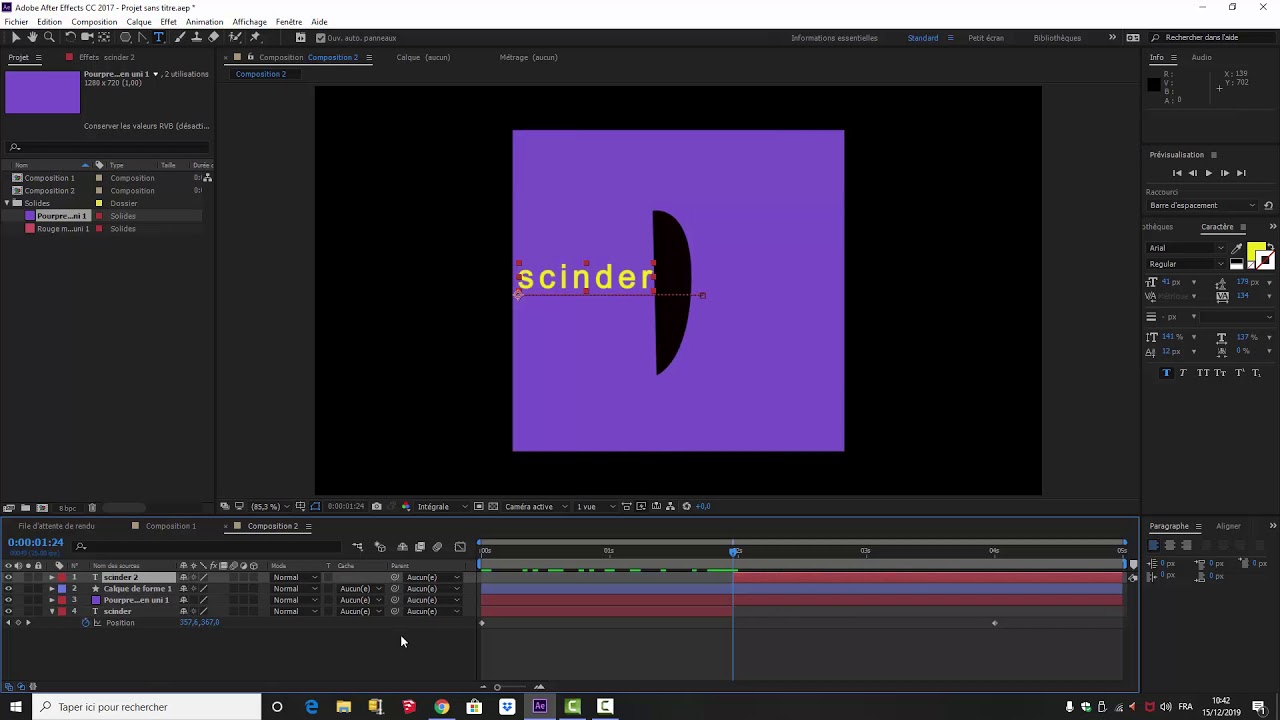Hide the Pourpre...en uni 1 layer

click(8, 600)
